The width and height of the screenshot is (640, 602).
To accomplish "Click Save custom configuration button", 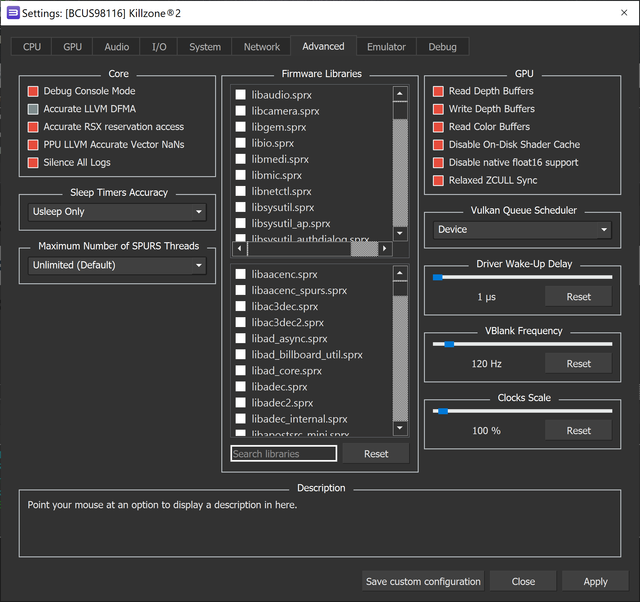I will [x=423, y=581].
